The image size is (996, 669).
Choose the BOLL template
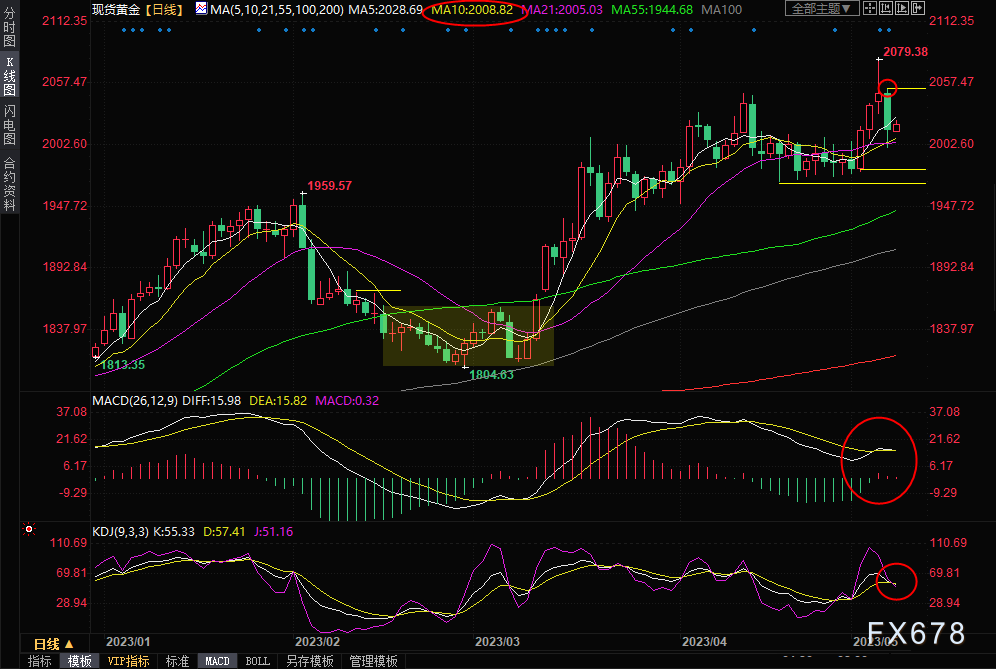(257, 661)
